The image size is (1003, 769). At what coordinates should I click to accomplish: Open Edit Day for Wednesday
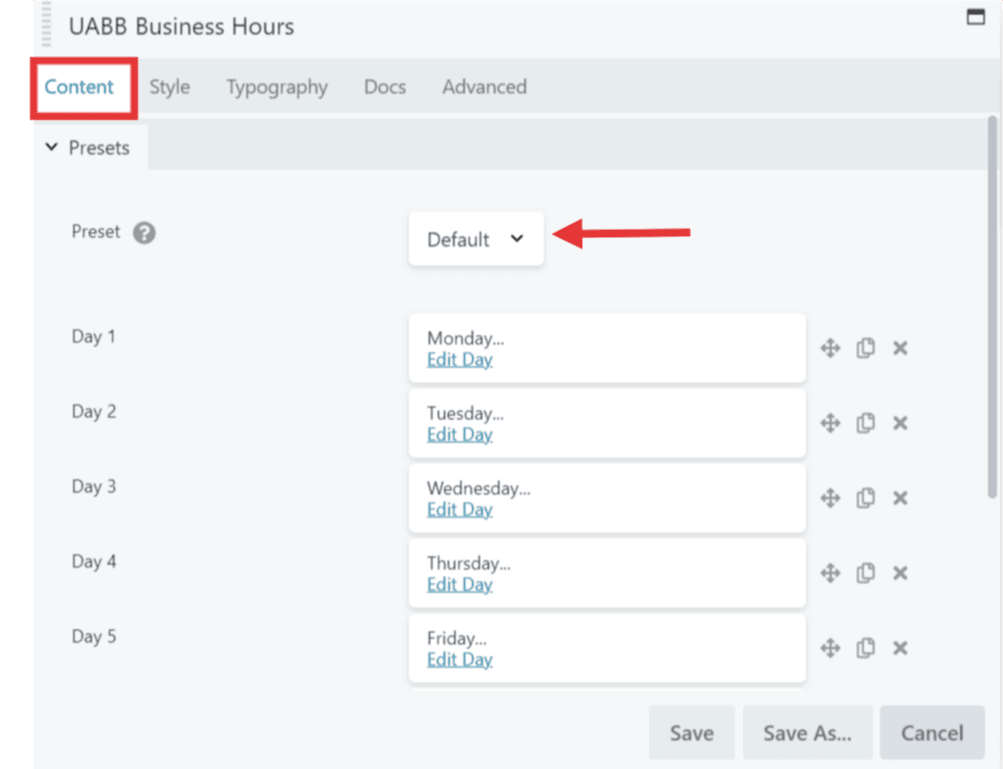(x=459, y=510)
